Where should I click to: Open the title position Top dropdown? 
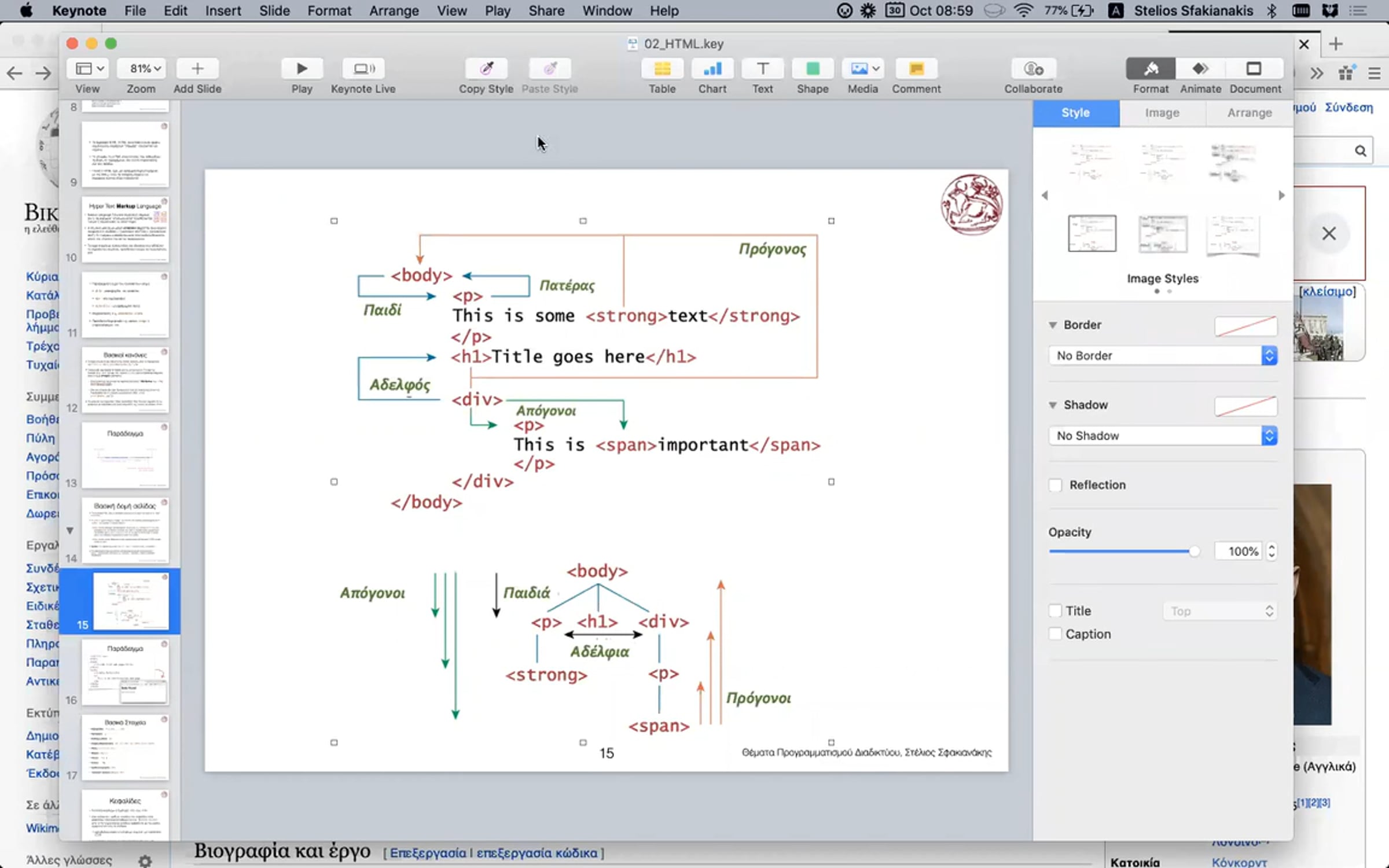pyautogui.click(x=1220, y=611)
